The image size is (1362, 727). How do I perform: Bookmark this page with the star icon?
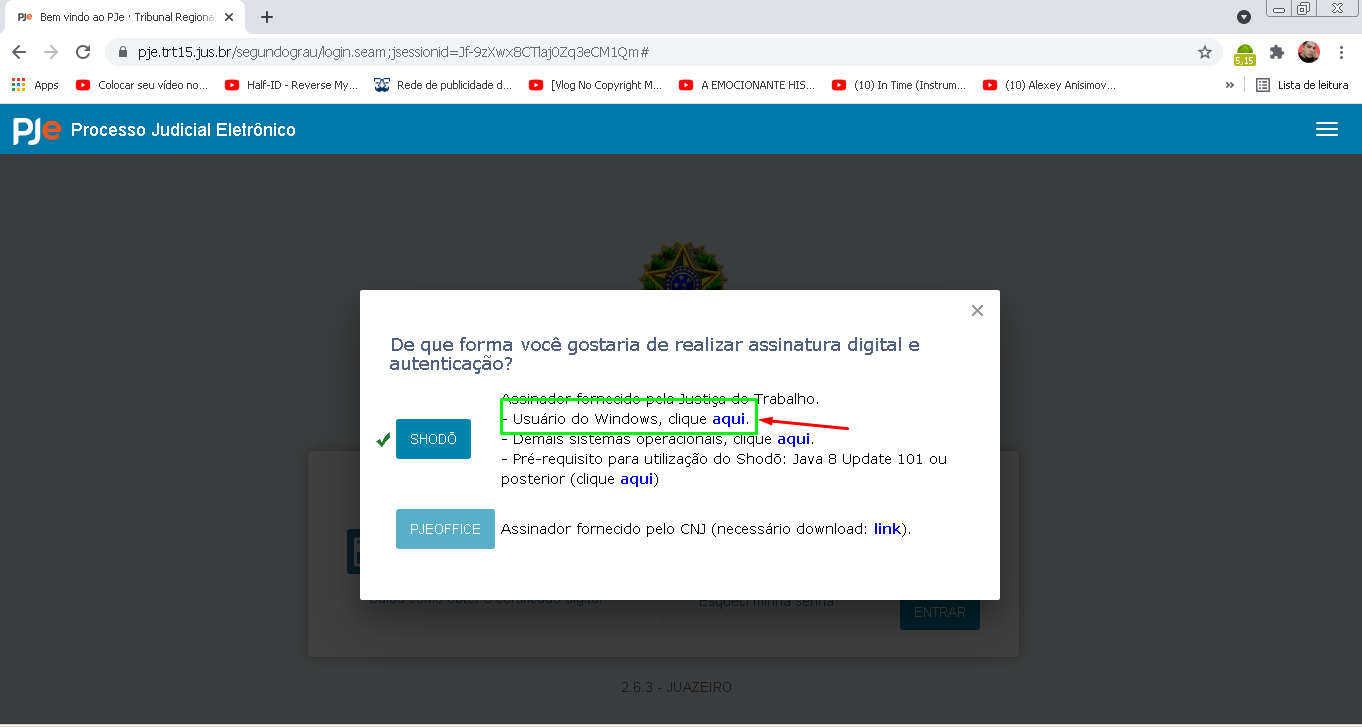coord(1205,52)
